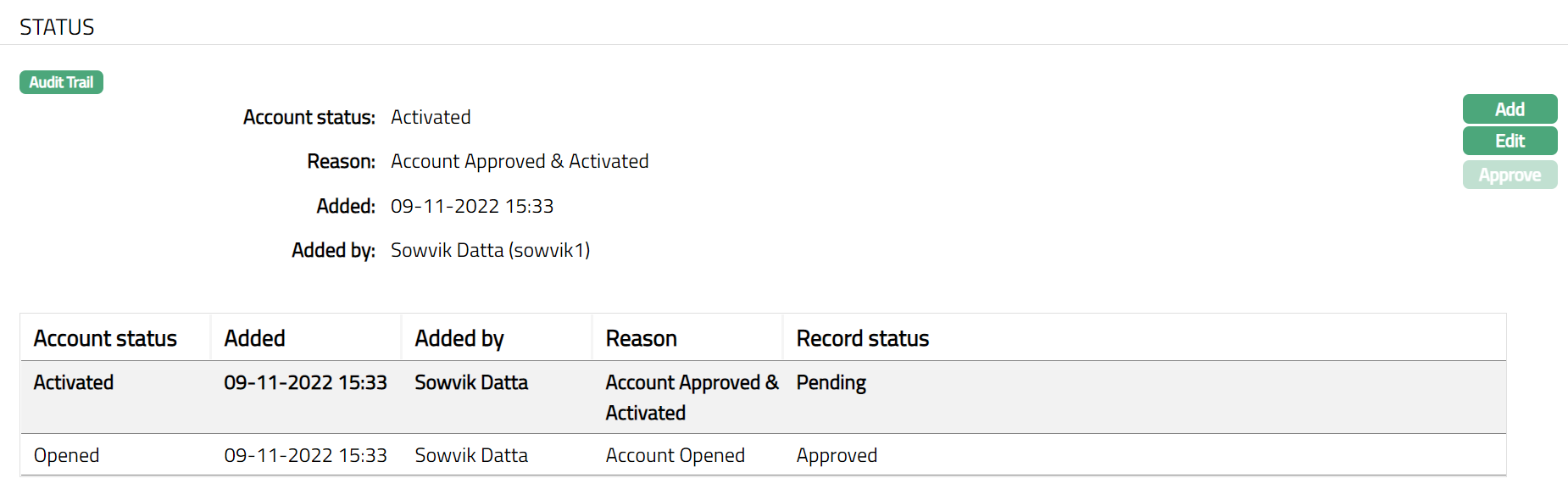Click the Account status column header
This screenshot has width=1568, height=495.
[x=105, y=338]
